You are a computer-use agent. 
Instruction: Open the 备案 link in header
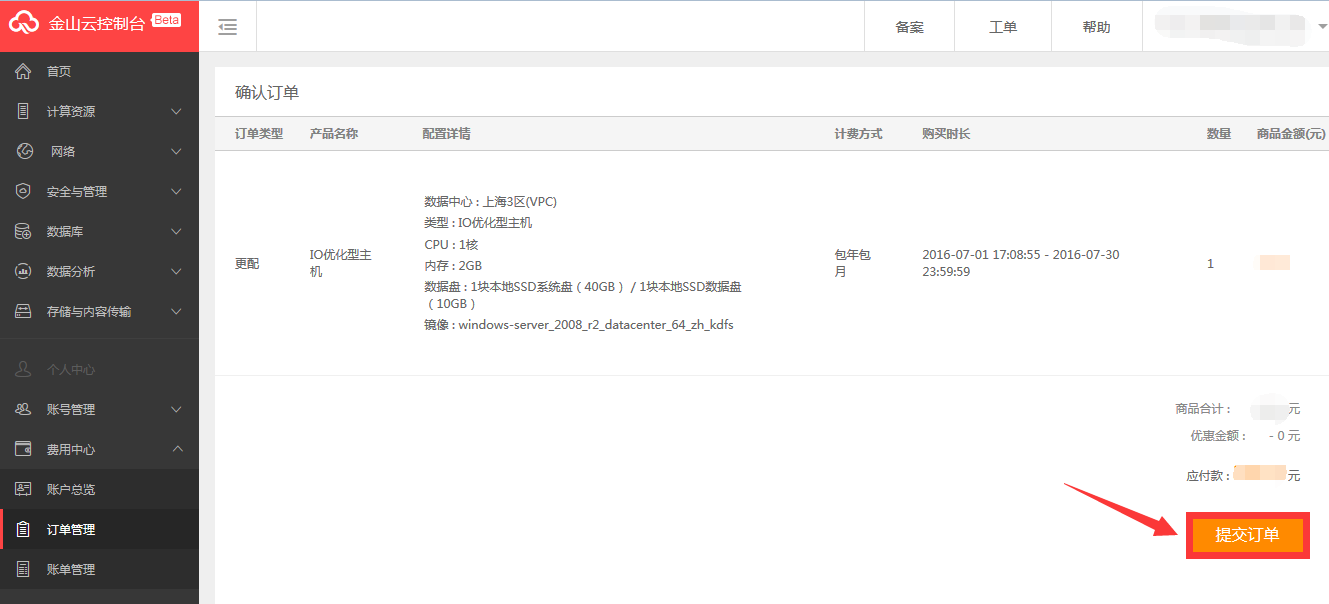[x=909, y=27]
